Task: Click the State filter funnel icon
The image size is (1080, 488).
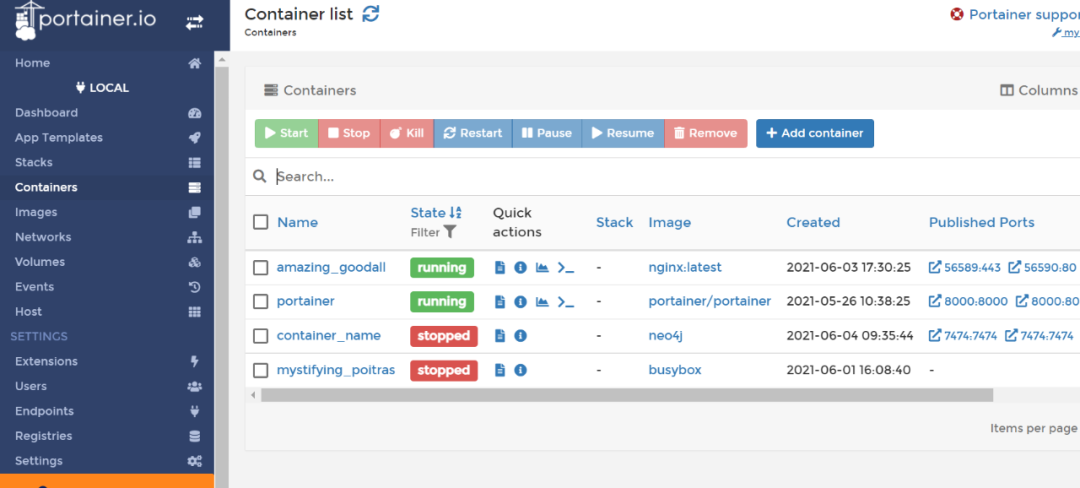Action: coord(450,232)
